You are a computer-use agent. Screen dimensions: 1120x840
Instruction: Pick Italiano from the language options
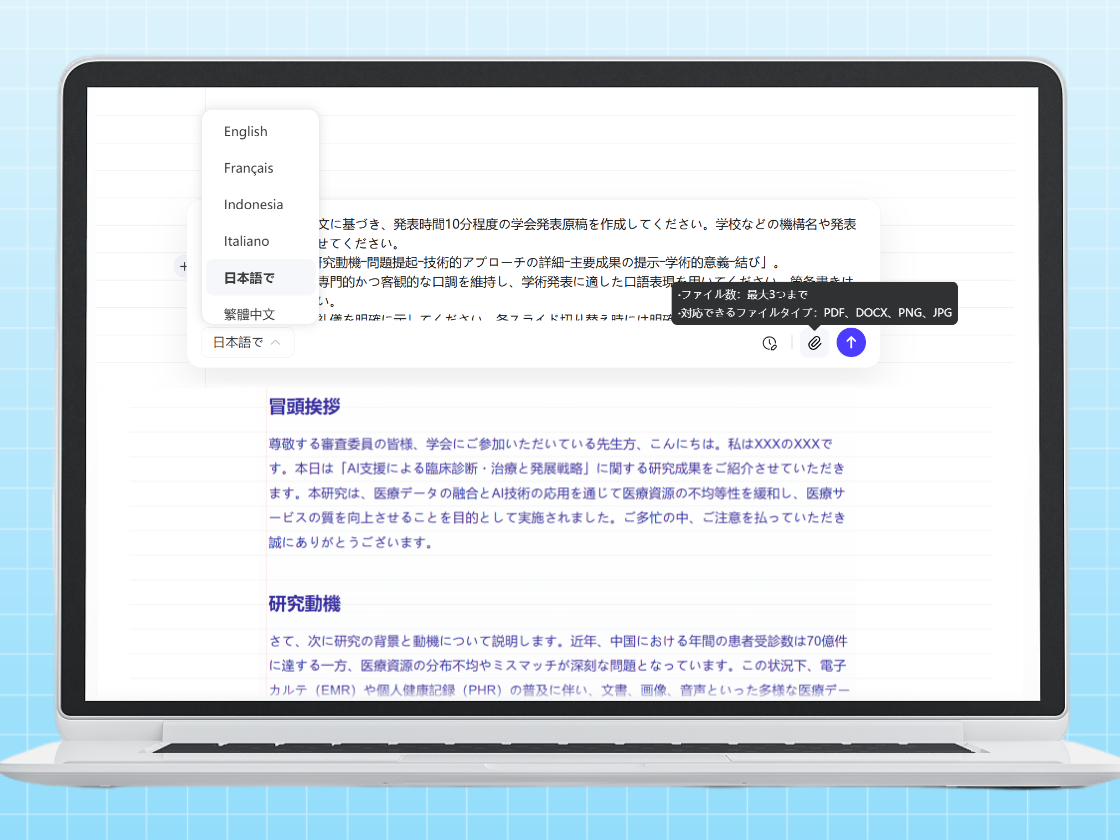[x=246, y=240]
